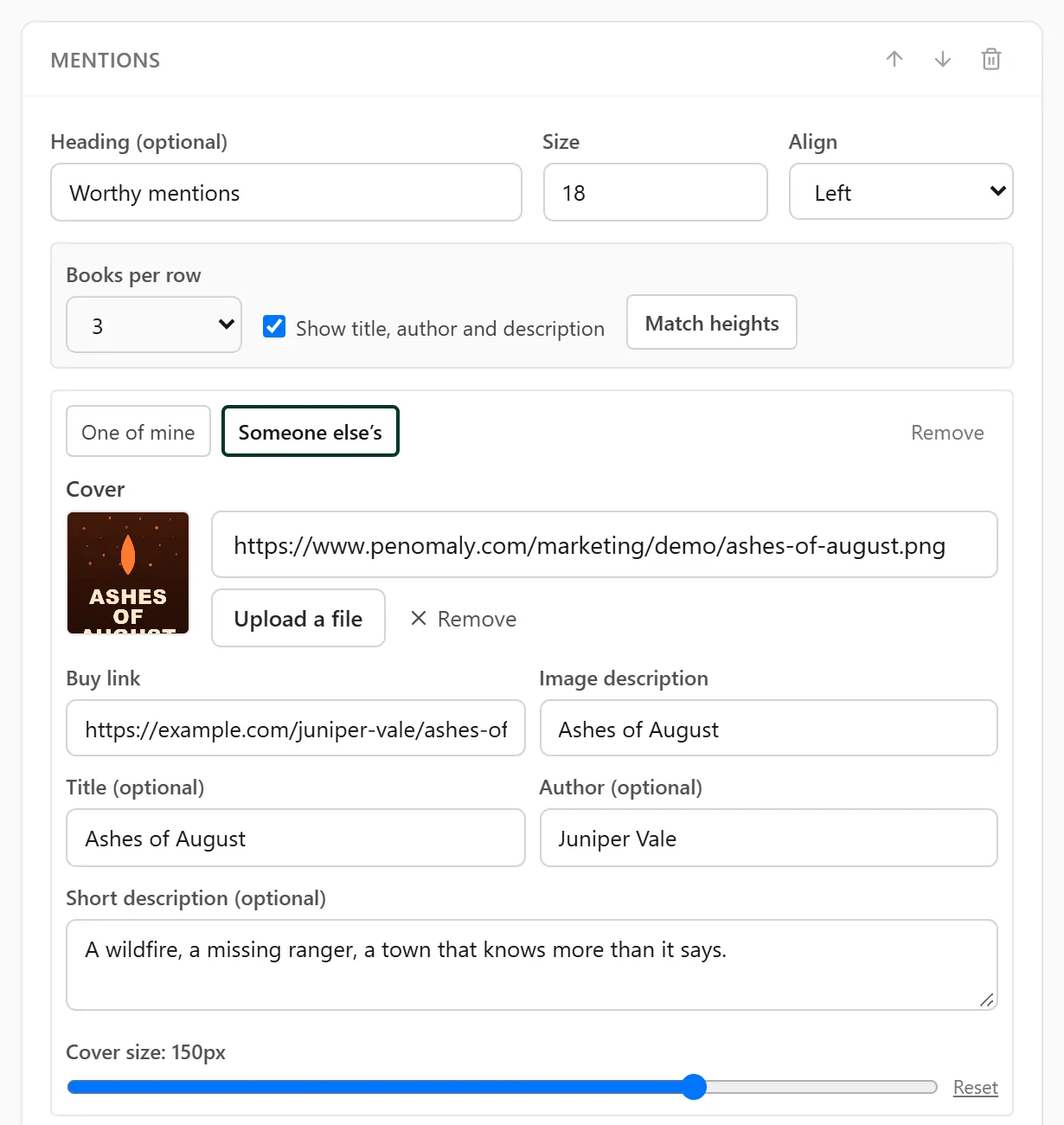The height and width of the screenshot is (1125, 1064).
Task: Click the cover size slider handle
Action: [694, 1087]
